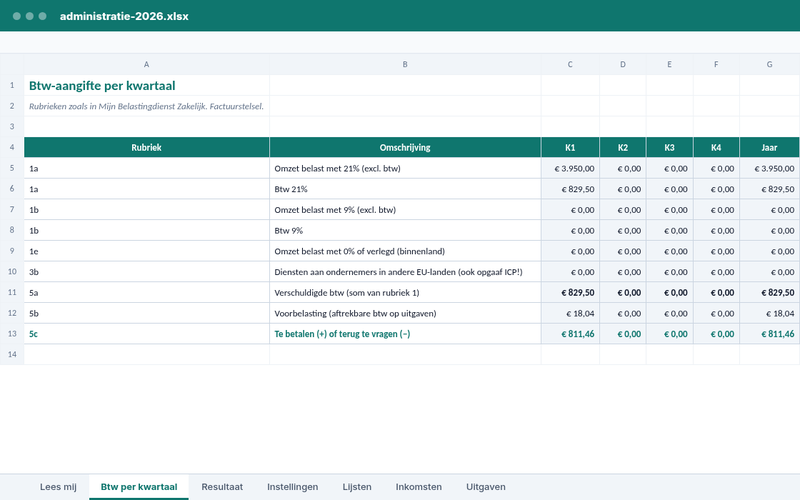Click rubriek cell 5a
Image resolution: width=800 pixels, height=500 pixels.
point(146,292)
